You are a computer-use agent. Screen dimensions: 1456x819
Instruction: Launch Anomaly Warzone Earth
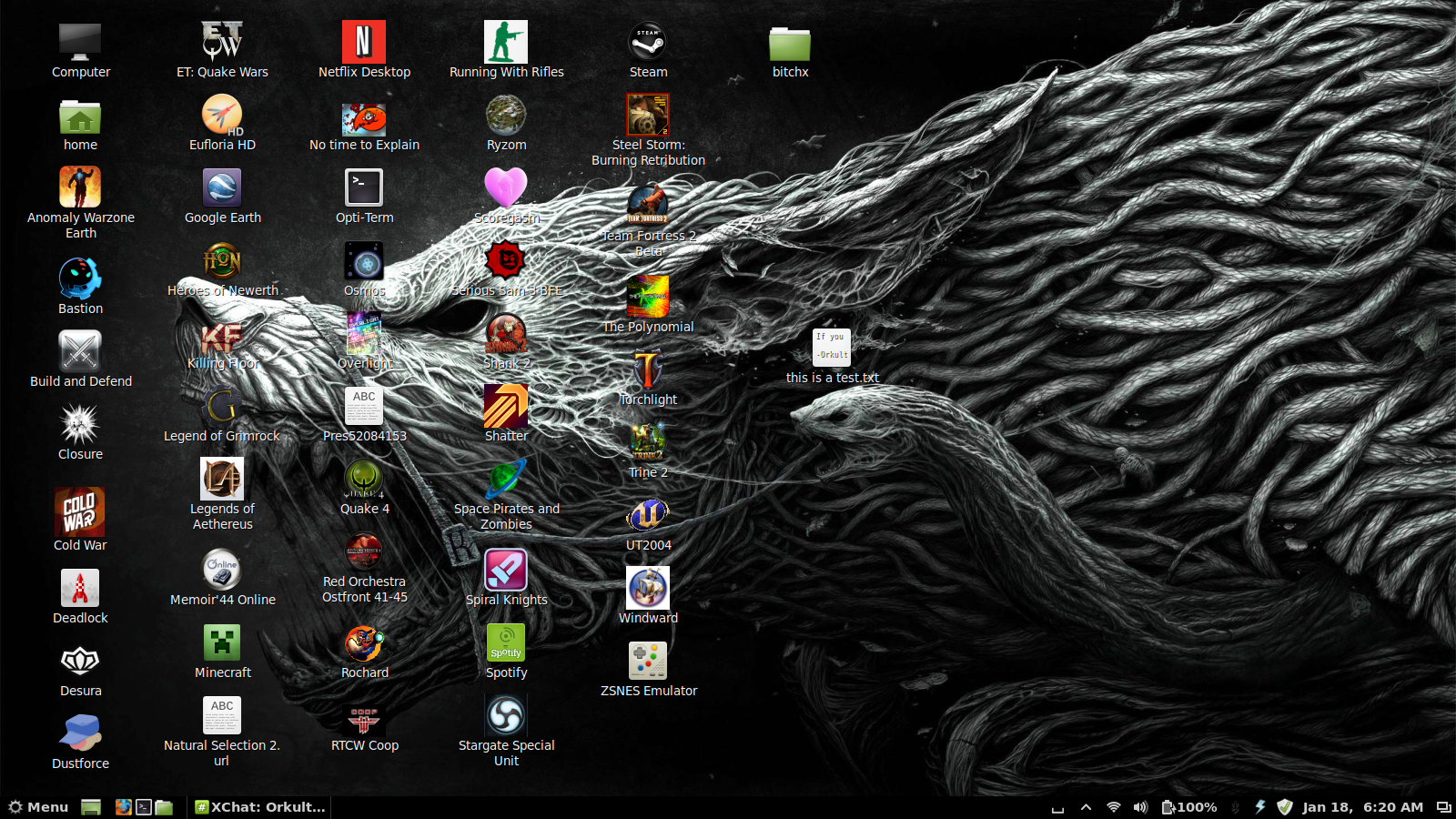pyautogui.click(x=80, y=187)
